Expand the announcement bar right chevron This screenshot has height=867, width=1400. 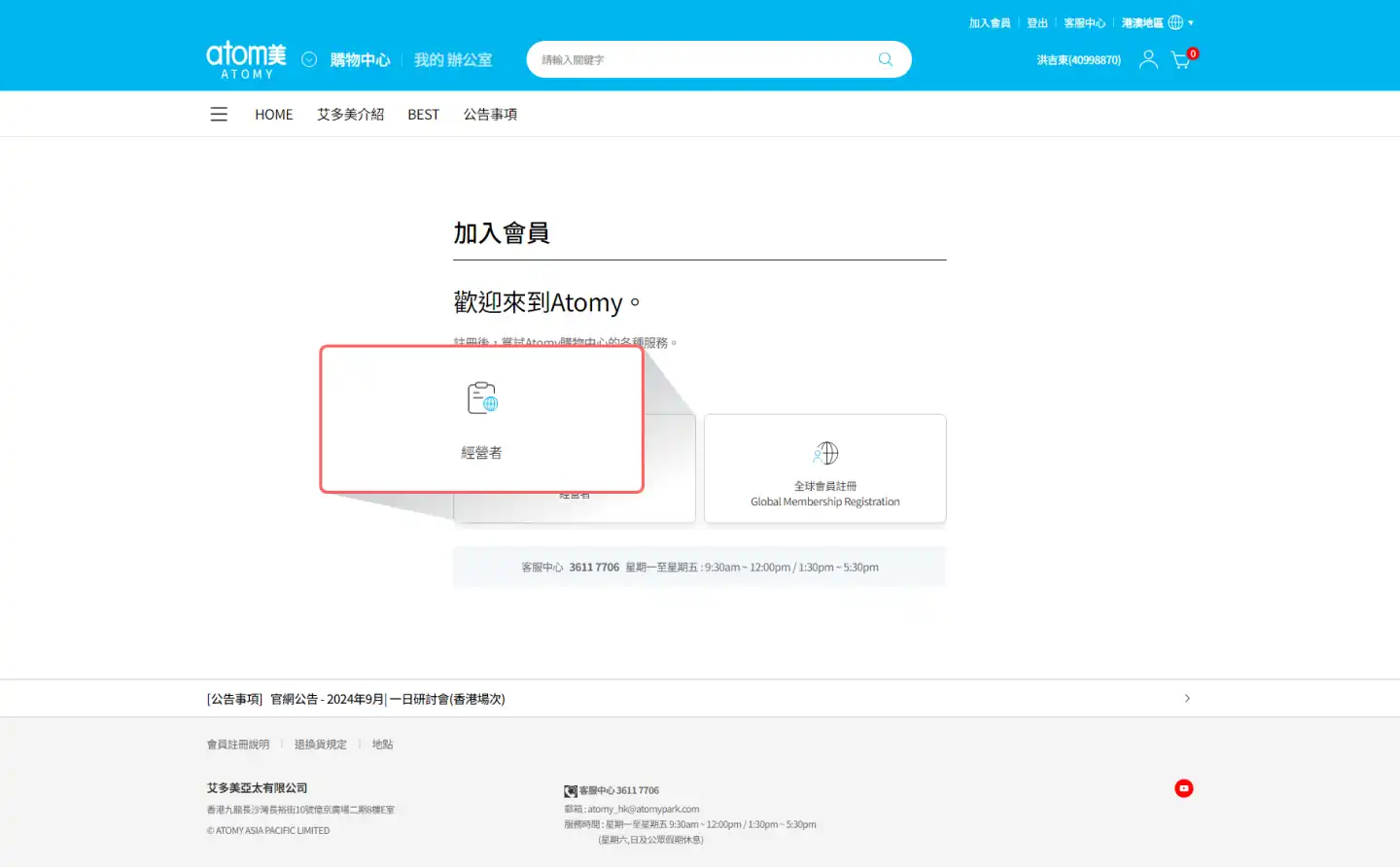[x=1187, y=699]
